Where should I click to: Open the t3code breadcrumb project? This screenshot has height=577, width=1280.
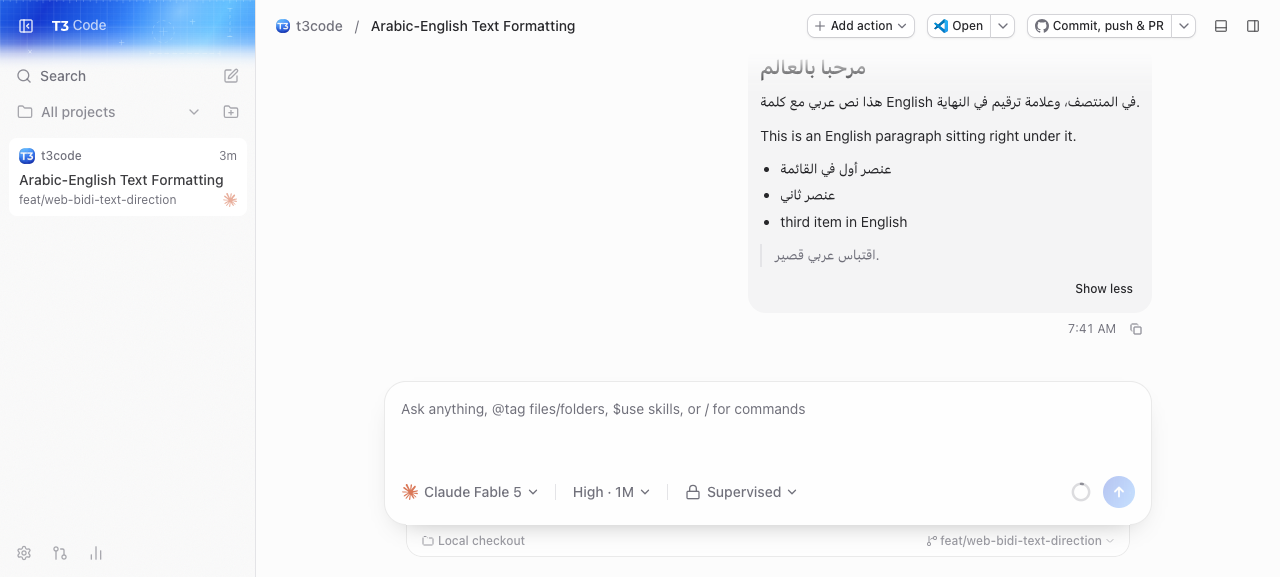tap(309, 26)
